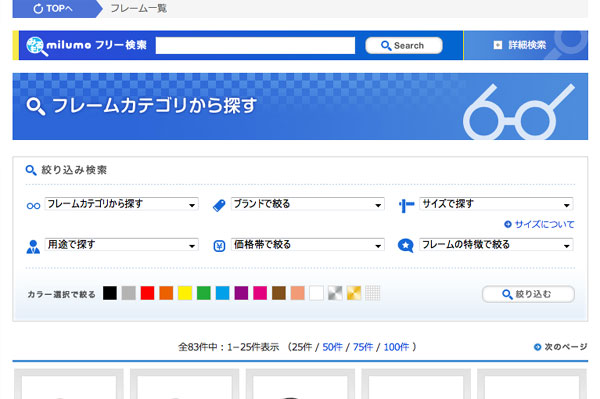This screenshot has width=600, height=399.
Task: Show 50件 per page
Action: point(332,347)
